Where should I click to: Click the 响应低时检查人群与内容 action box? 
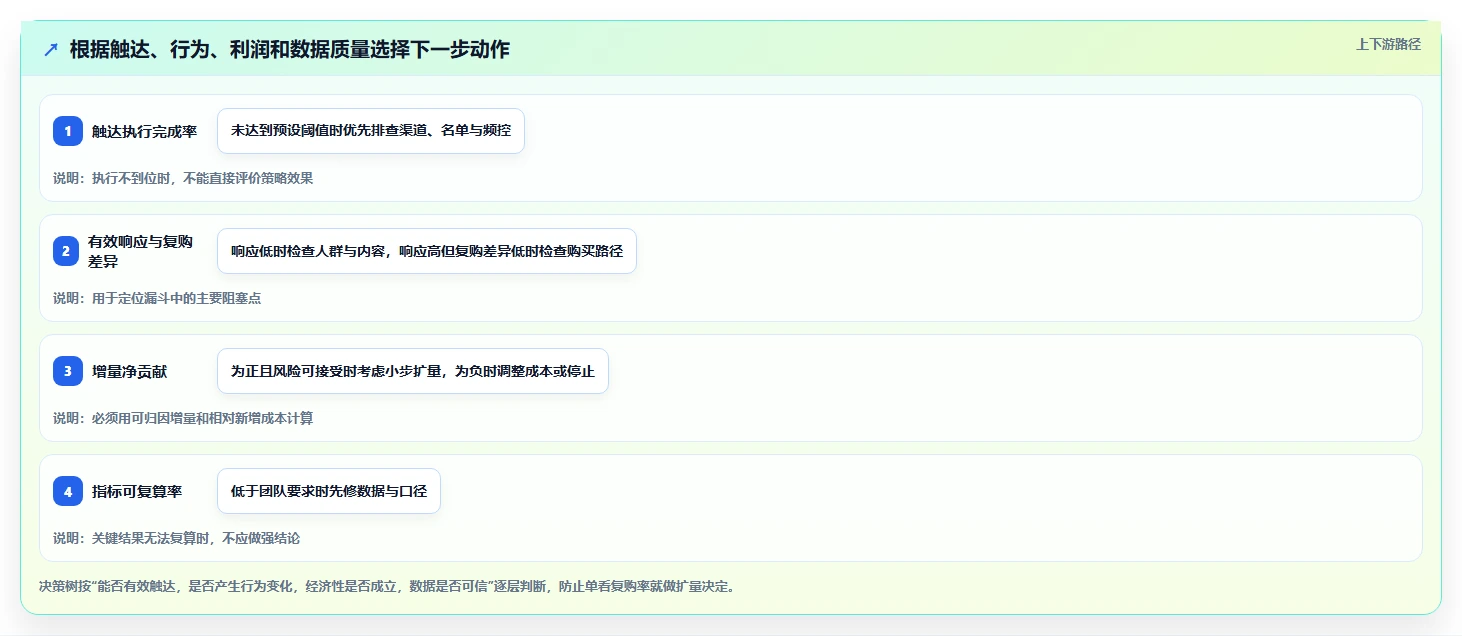tap(427, 251)
